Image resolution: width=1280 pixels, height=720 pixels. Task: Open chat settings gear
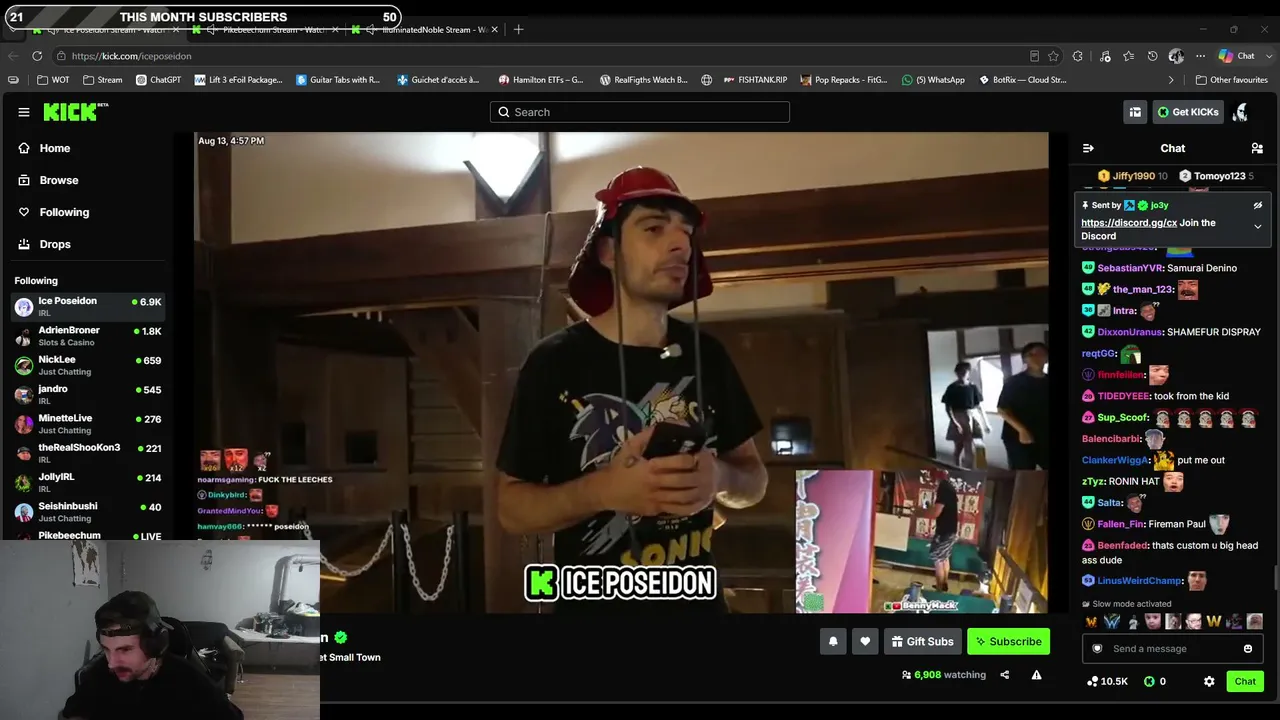[1209, 681]
